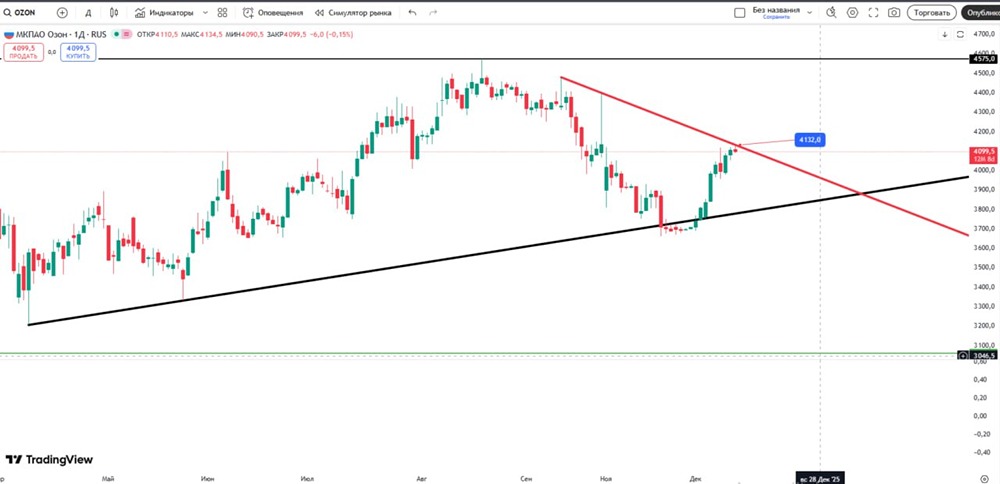
Task: Select the chart layout square icon
Action: [739, 12]
